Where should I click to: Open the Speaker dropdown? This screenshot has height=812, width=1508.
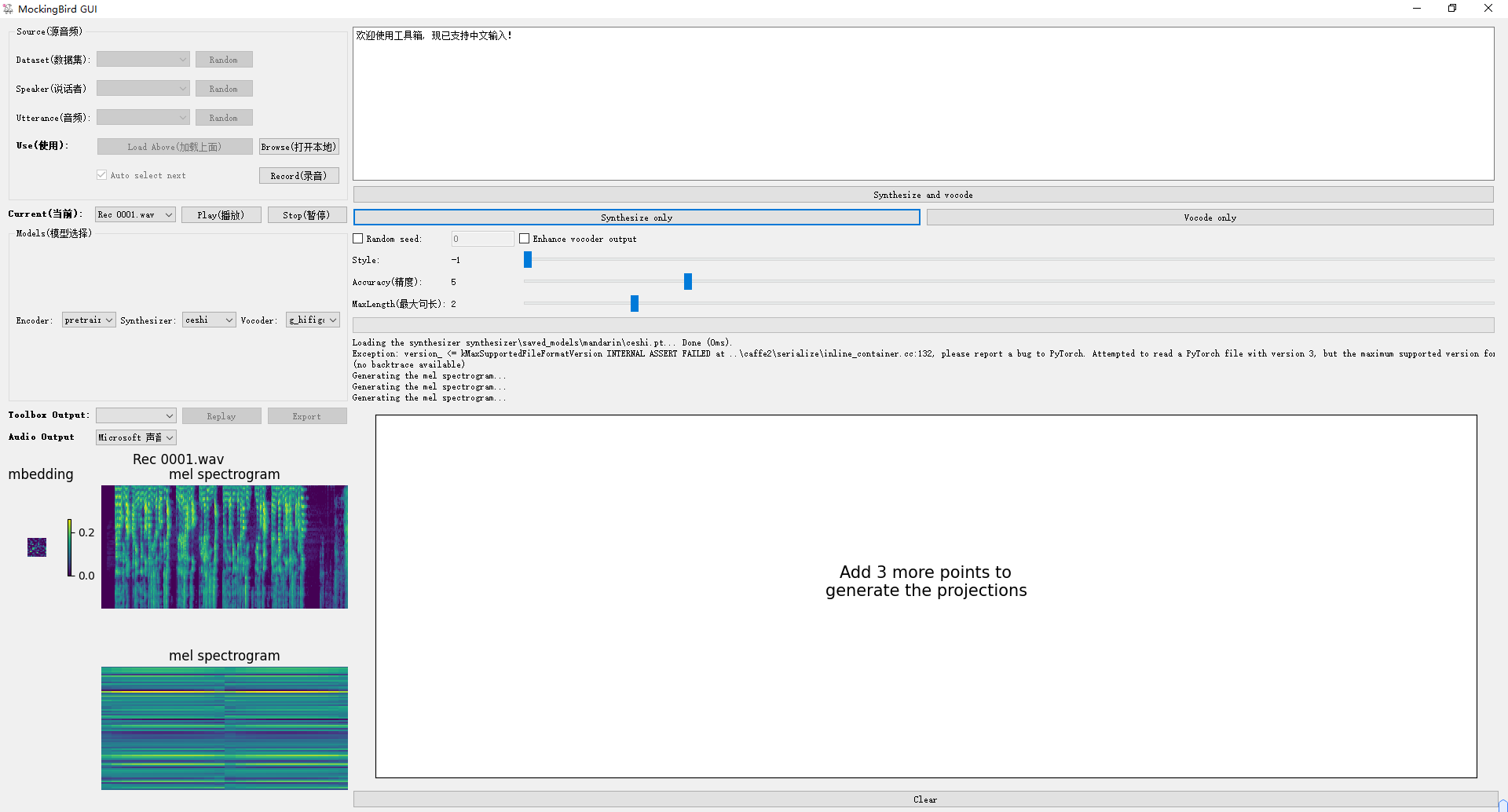(x=143, y=89)
